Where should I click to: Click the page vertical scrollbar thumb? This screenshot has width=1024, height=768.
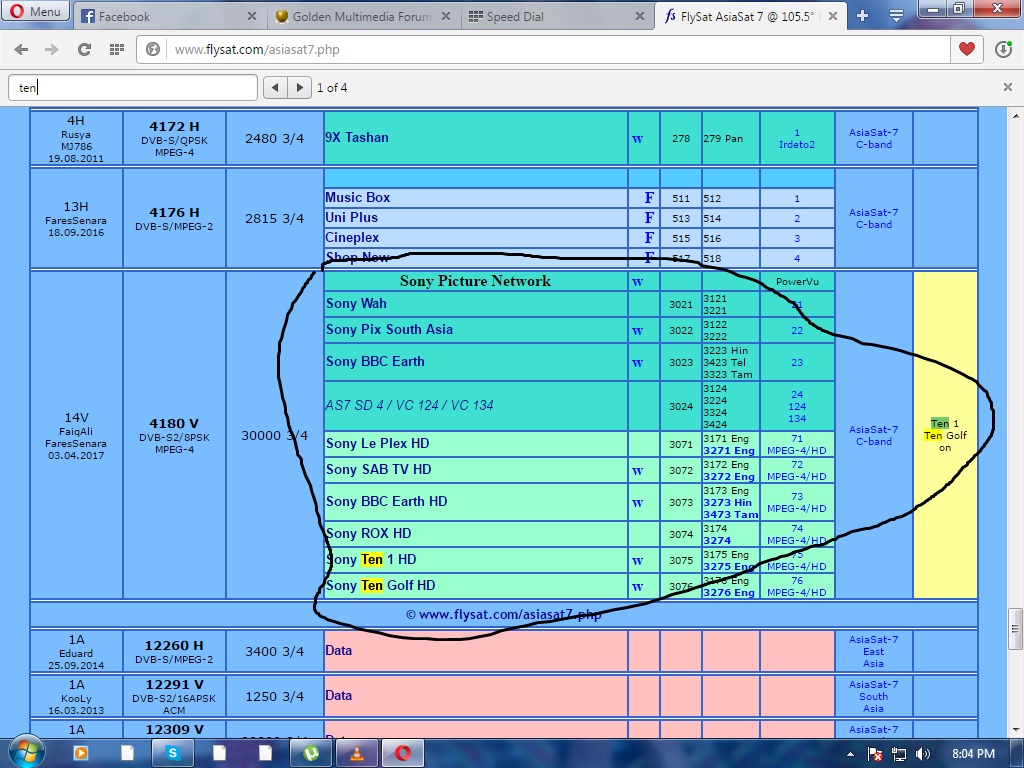[1014, 629]
